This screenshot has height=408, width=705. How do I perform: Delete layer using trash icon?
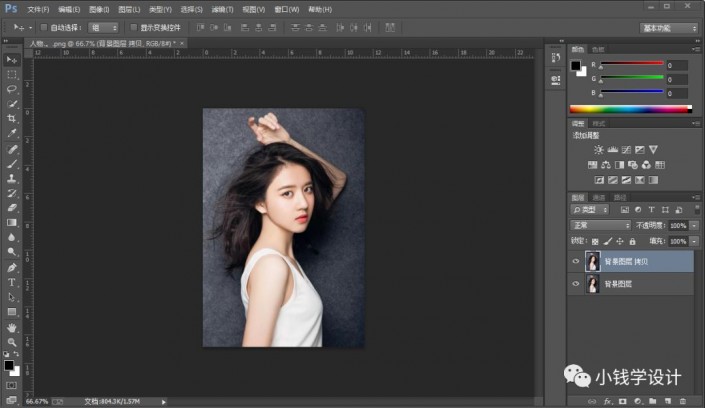click(683, 401)
